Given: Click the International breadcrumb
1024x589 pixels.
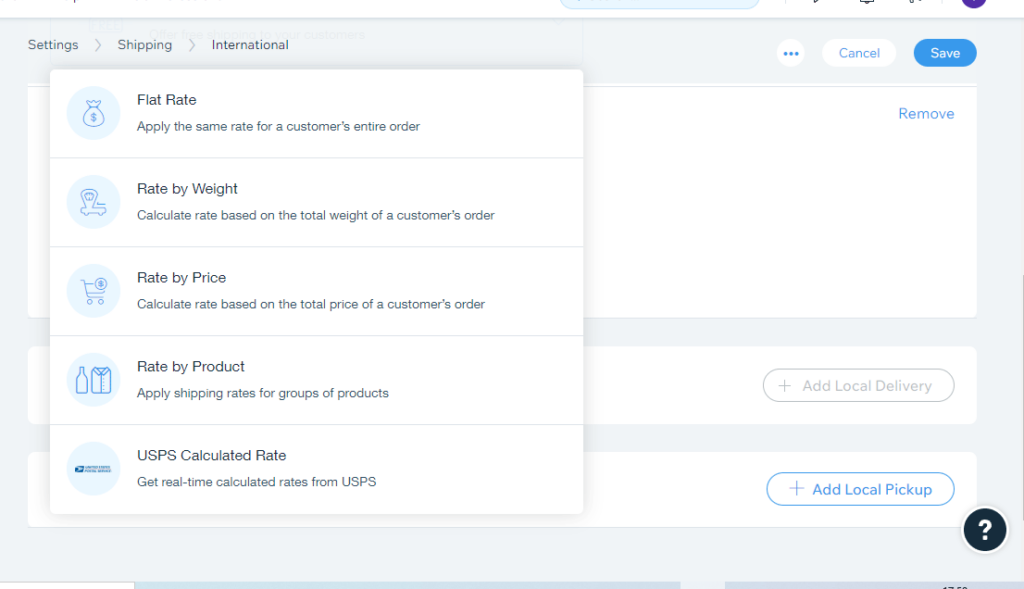Looking at the screenshot, I should click(250, 44).
